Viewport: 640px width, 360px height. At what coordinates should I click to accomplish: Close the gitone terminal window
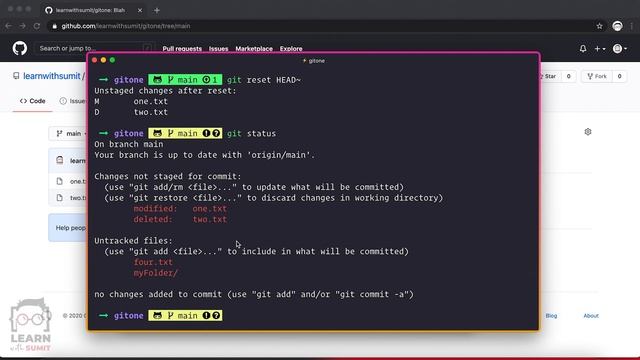(95, 60)
